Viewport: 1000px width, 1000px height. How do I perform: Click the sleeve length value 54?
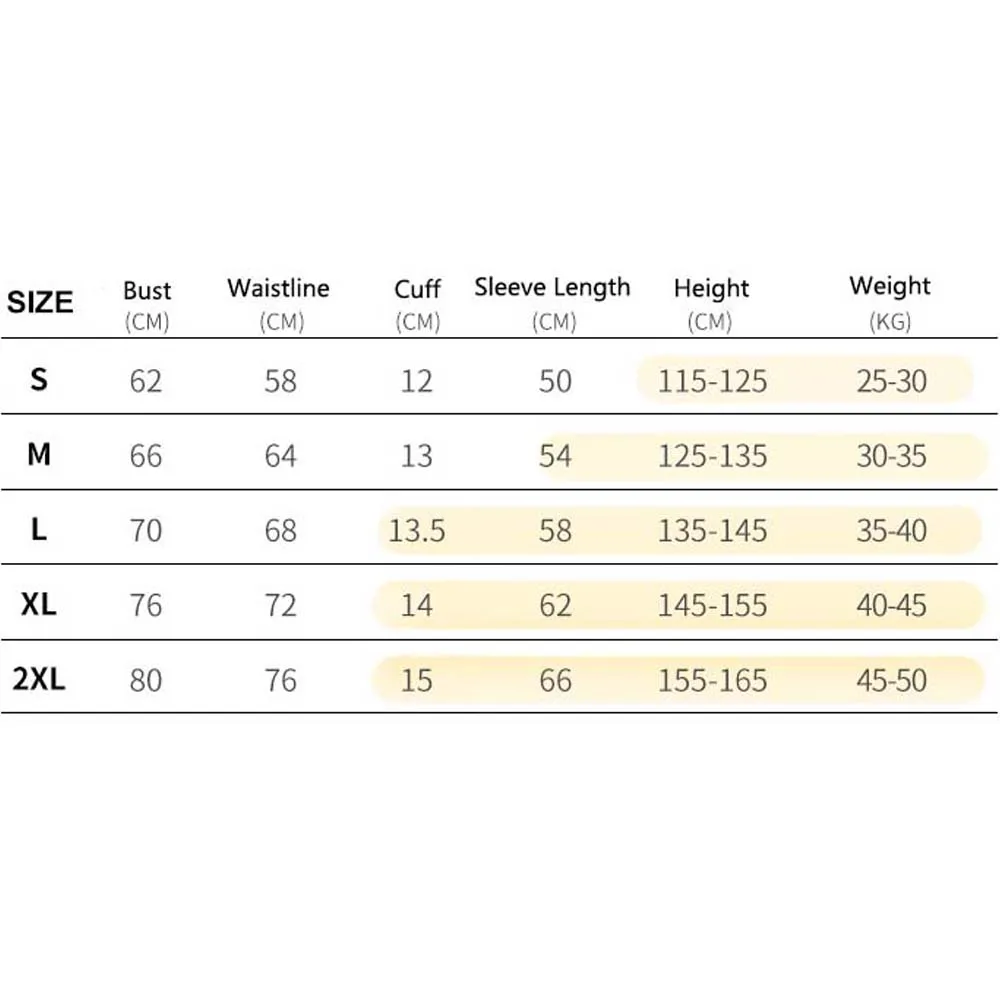[x=555, y=456]
